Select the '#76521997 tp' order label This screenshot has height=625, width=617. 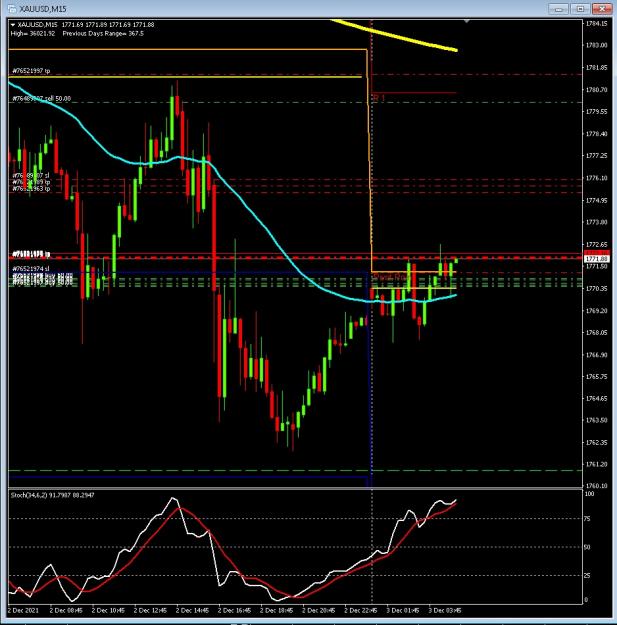point(31,71)
